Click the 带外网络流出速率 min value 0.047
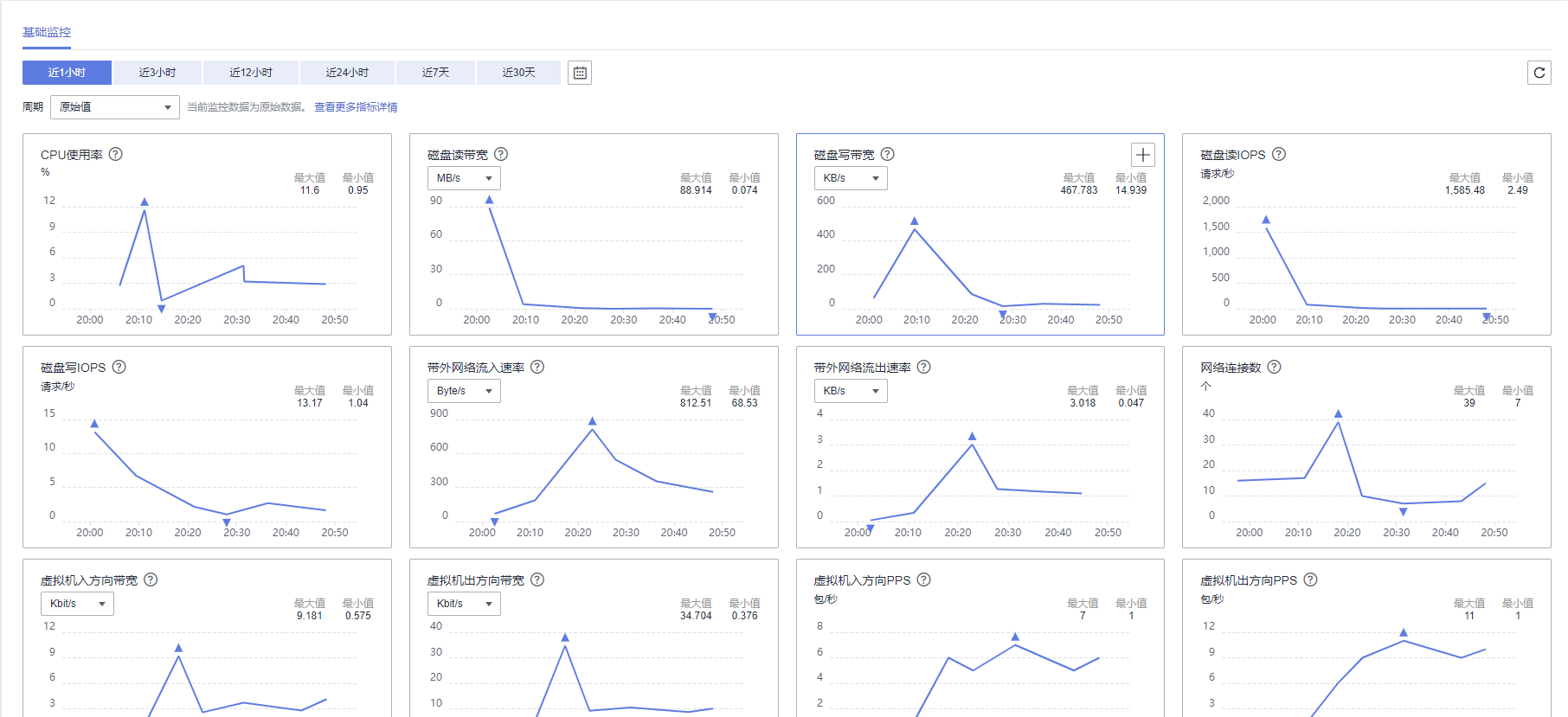This screenshot has height=717, width=1568. (x=1131, y=403)
